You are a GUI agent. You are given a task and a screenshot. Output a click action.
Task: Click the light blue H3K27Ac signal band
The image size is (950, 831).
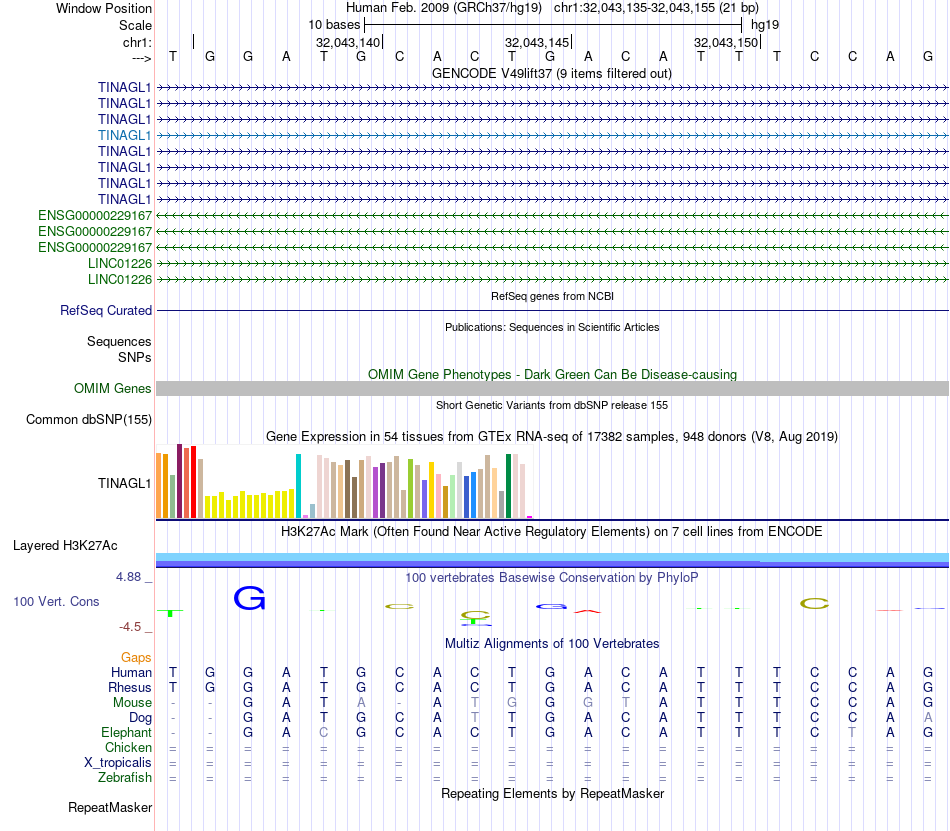click(552, 557)
